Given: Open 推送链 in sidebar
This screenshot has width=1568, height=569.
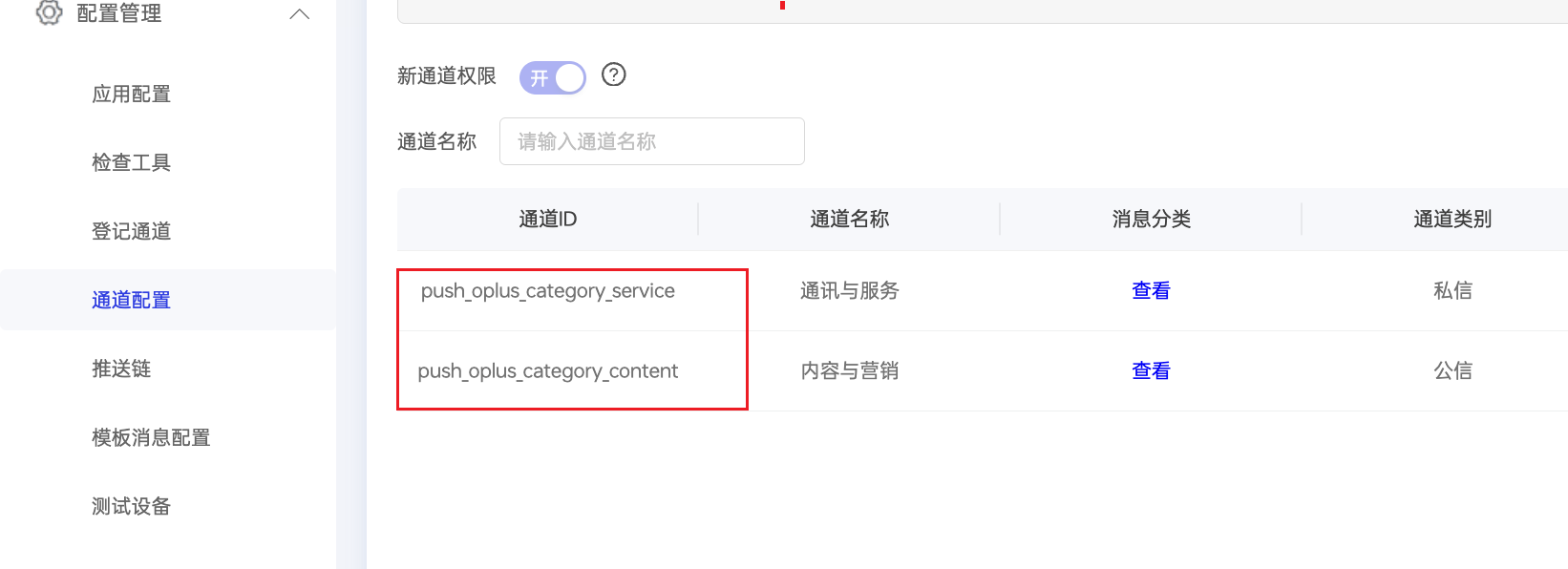Looking at the screenshot, I should pos(121,369).
